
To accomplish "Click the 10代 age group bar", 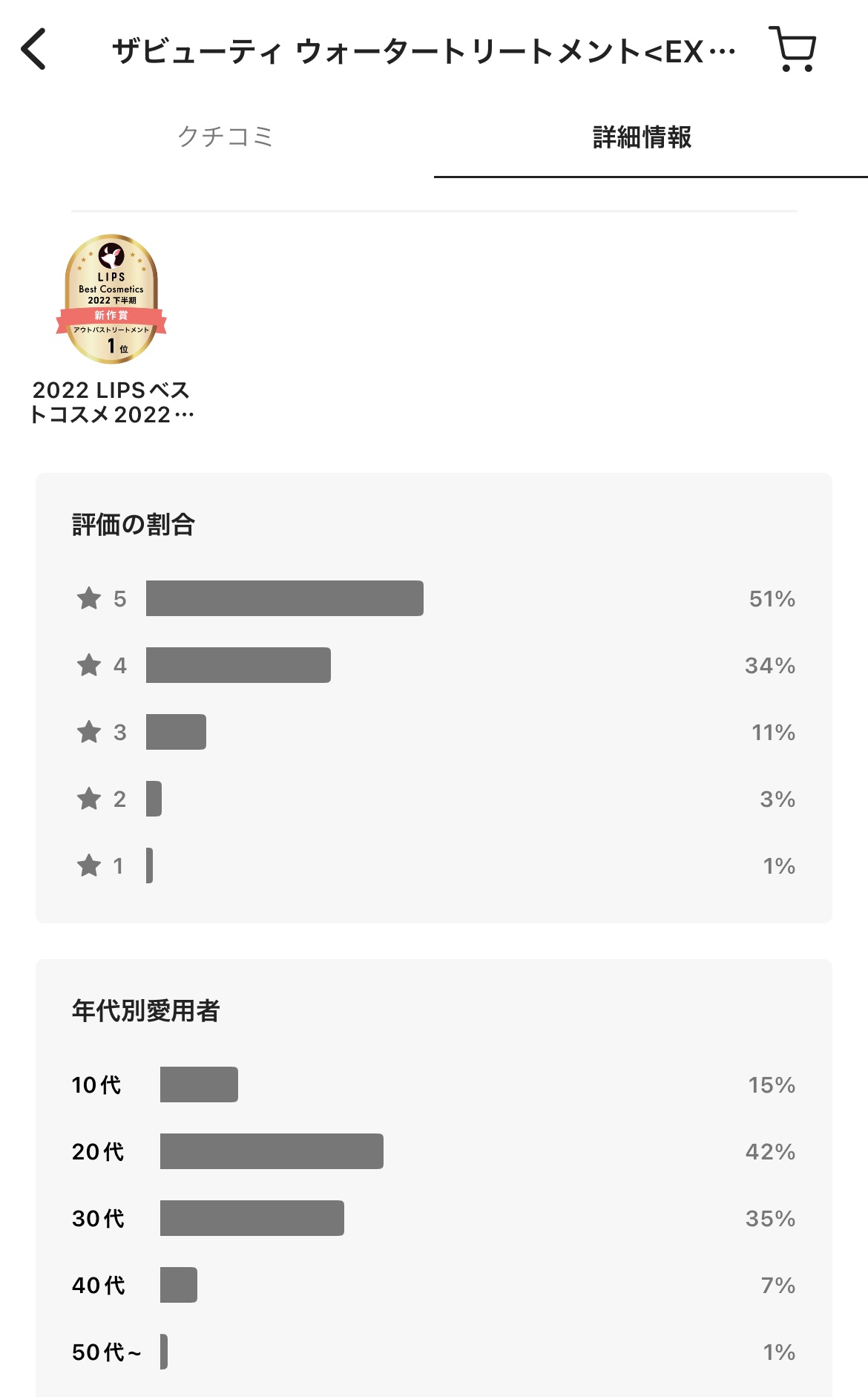I will (x=199, y=1084).
